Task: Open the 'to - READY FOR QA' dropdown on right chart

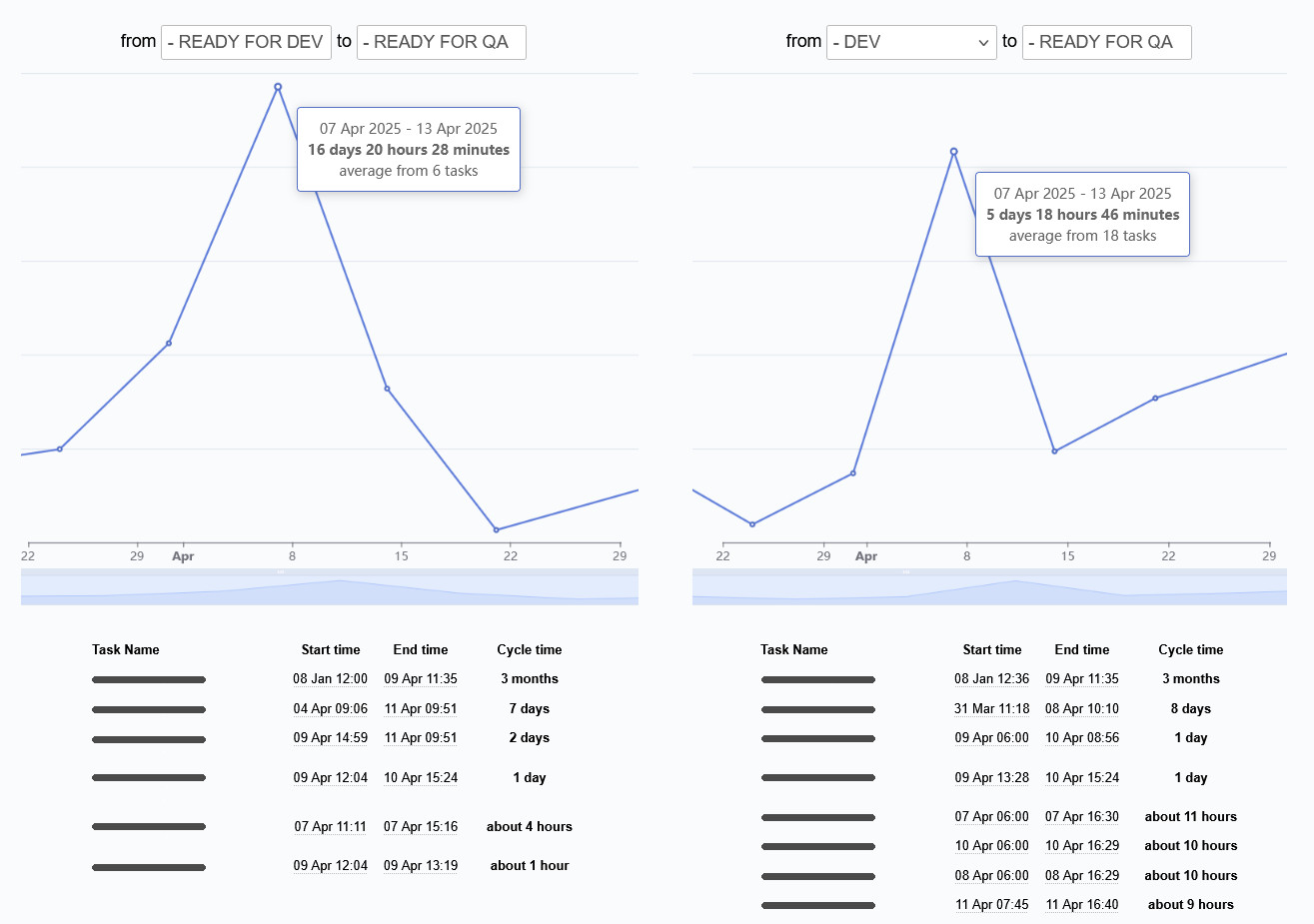Action: coord(1106,42)
